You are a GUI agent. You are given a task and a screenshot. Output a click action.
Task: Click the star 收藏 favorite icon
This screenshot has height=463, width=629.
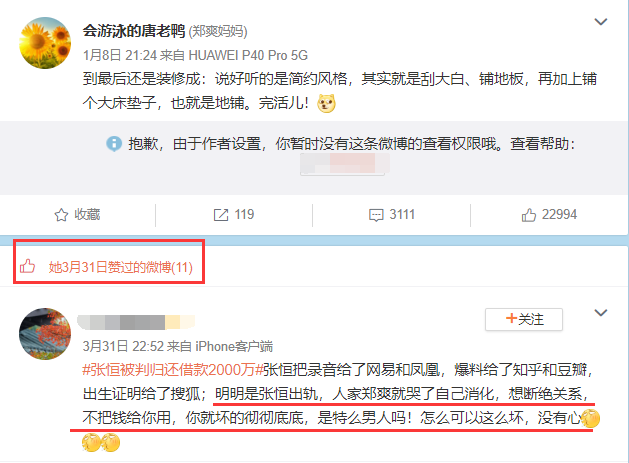point(61,215)
